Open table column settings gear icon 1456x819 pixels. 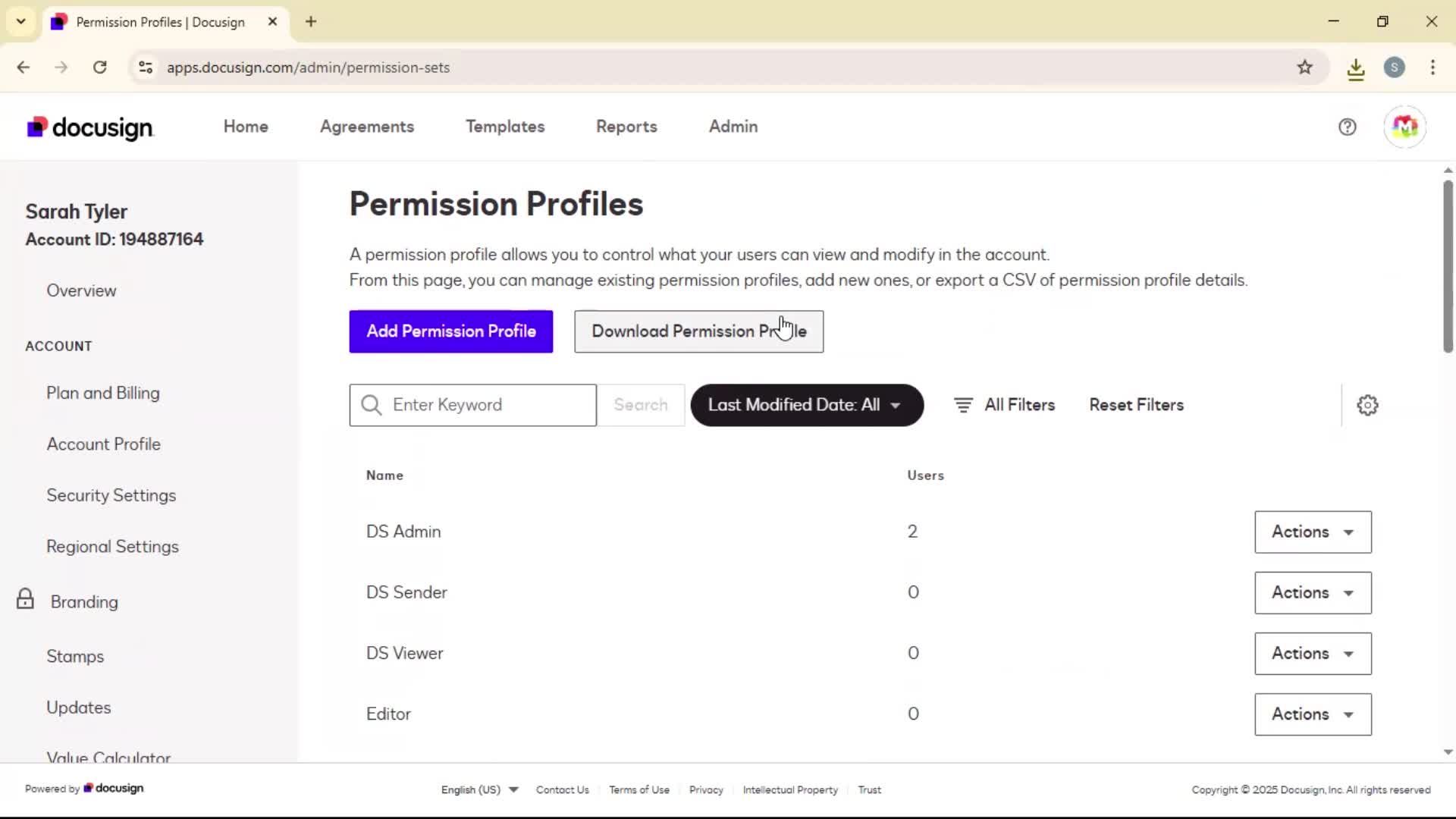point(1367,405)
